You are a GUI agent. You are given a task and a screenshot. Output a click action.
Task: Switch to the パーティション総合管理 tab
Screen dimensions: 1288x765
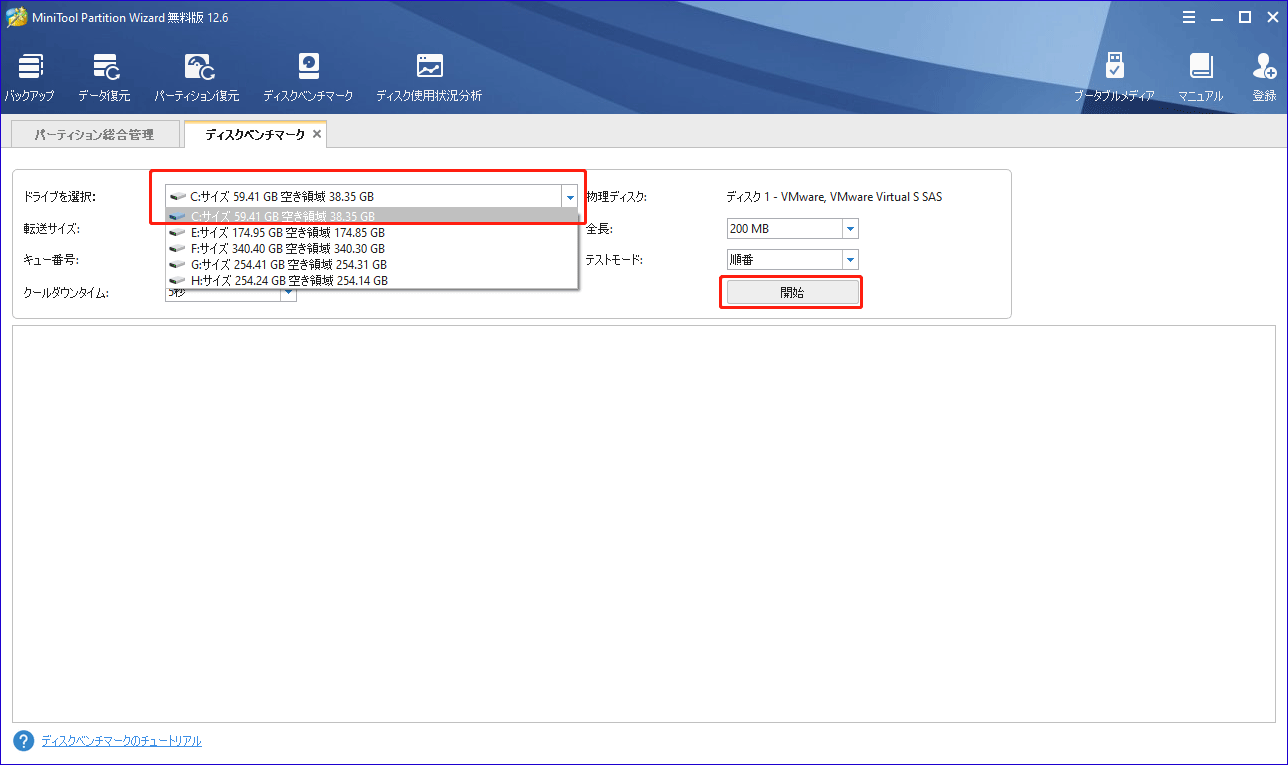[95, 133]
